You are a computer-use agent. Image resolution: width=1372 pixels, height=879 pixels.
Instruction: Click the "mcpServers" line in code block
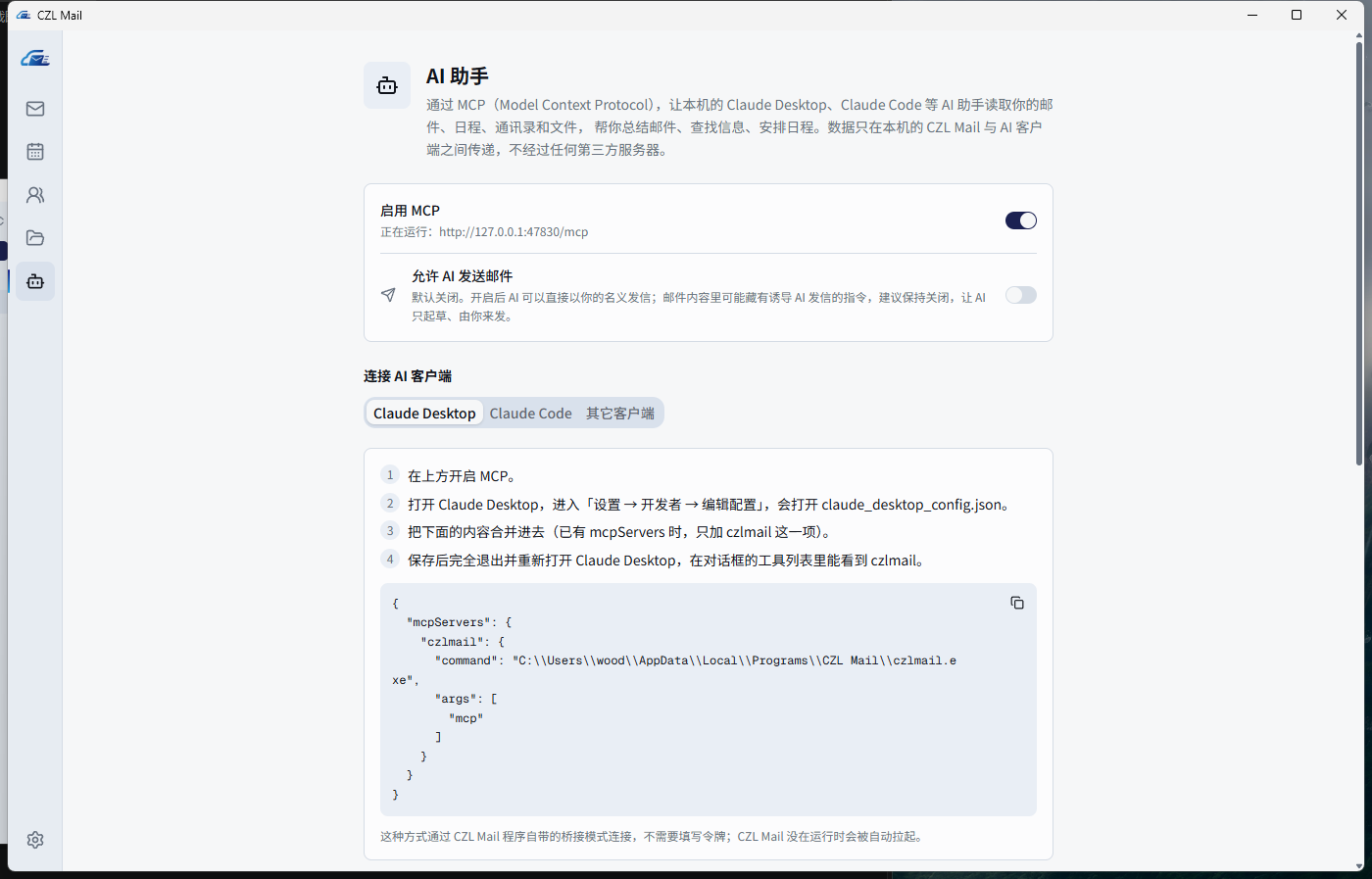(x=459, y=622)
